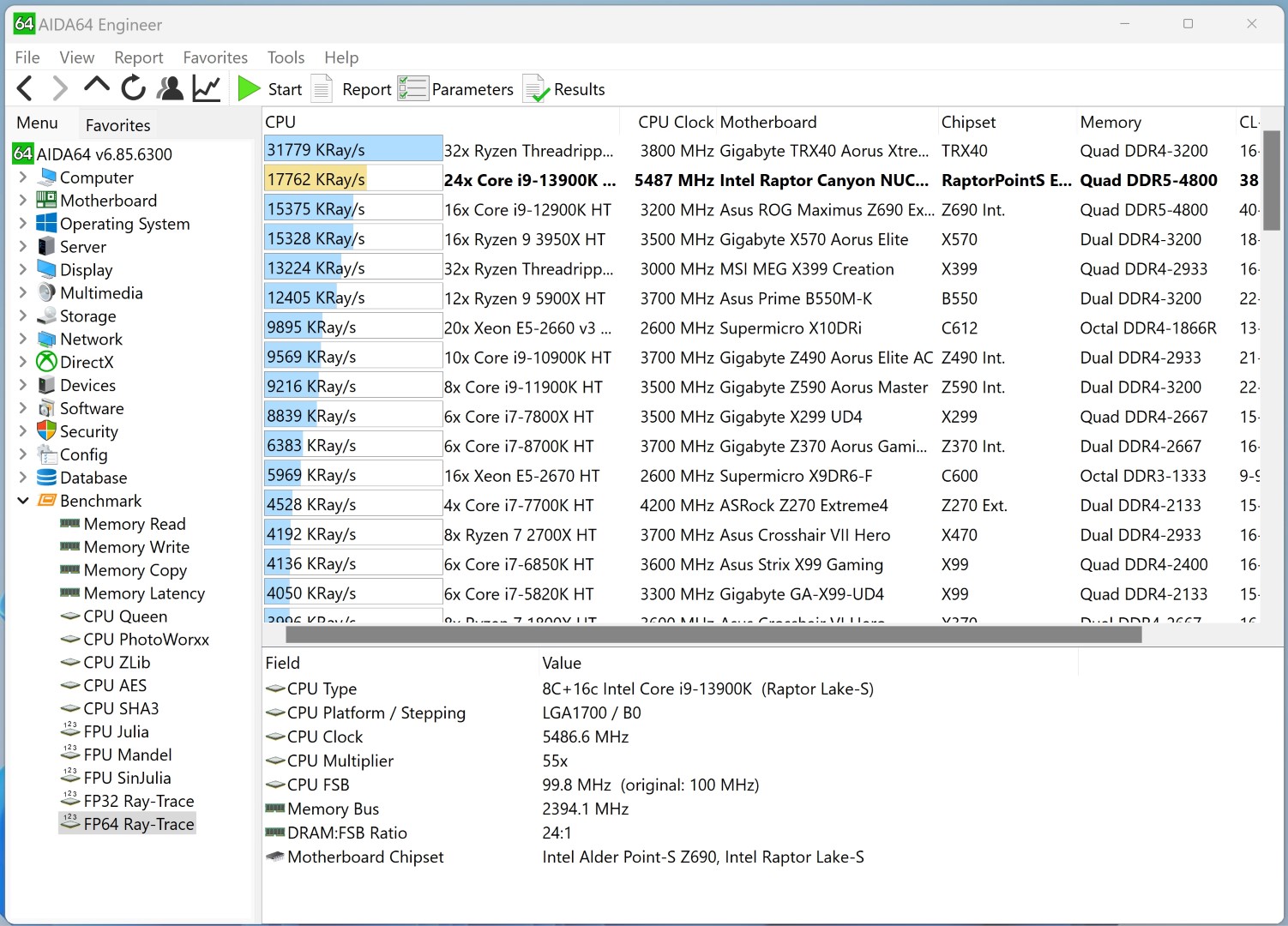
Task: Select the Storage drive icon
Action: [x=46, y=316]
